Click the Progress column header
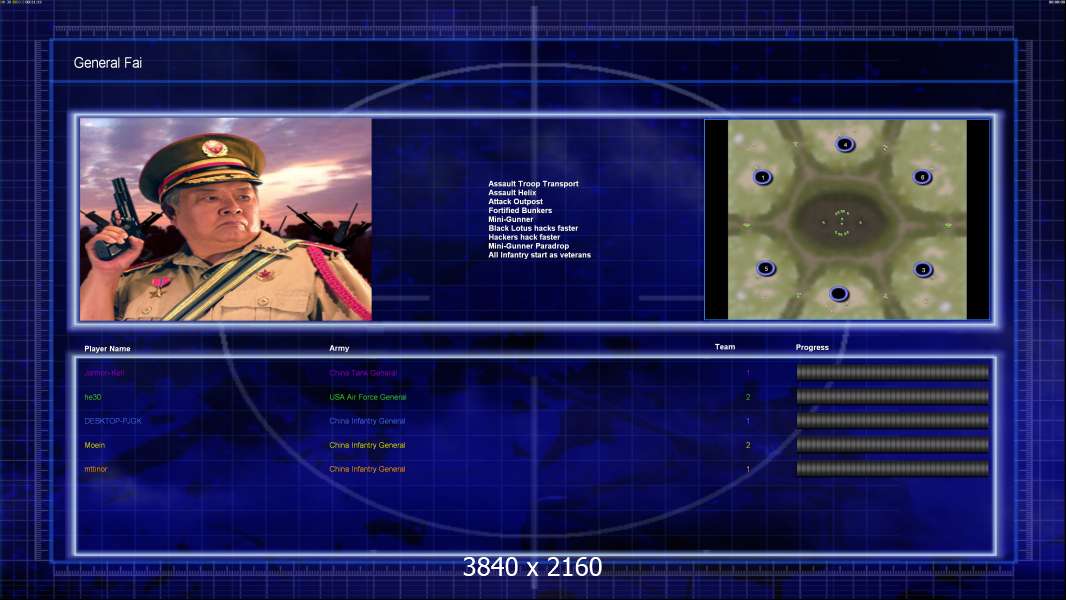 (812, 347)
